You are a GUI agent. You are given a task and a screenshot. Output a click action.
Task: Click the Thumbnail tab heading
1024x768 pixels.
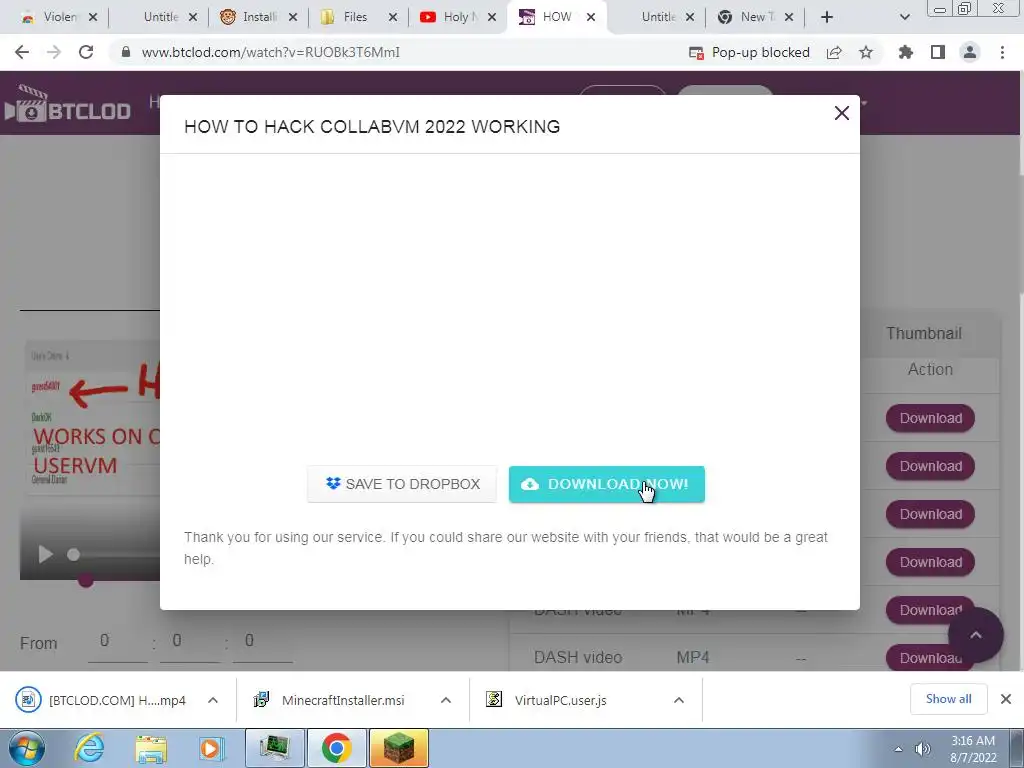[x=923, y=333]
